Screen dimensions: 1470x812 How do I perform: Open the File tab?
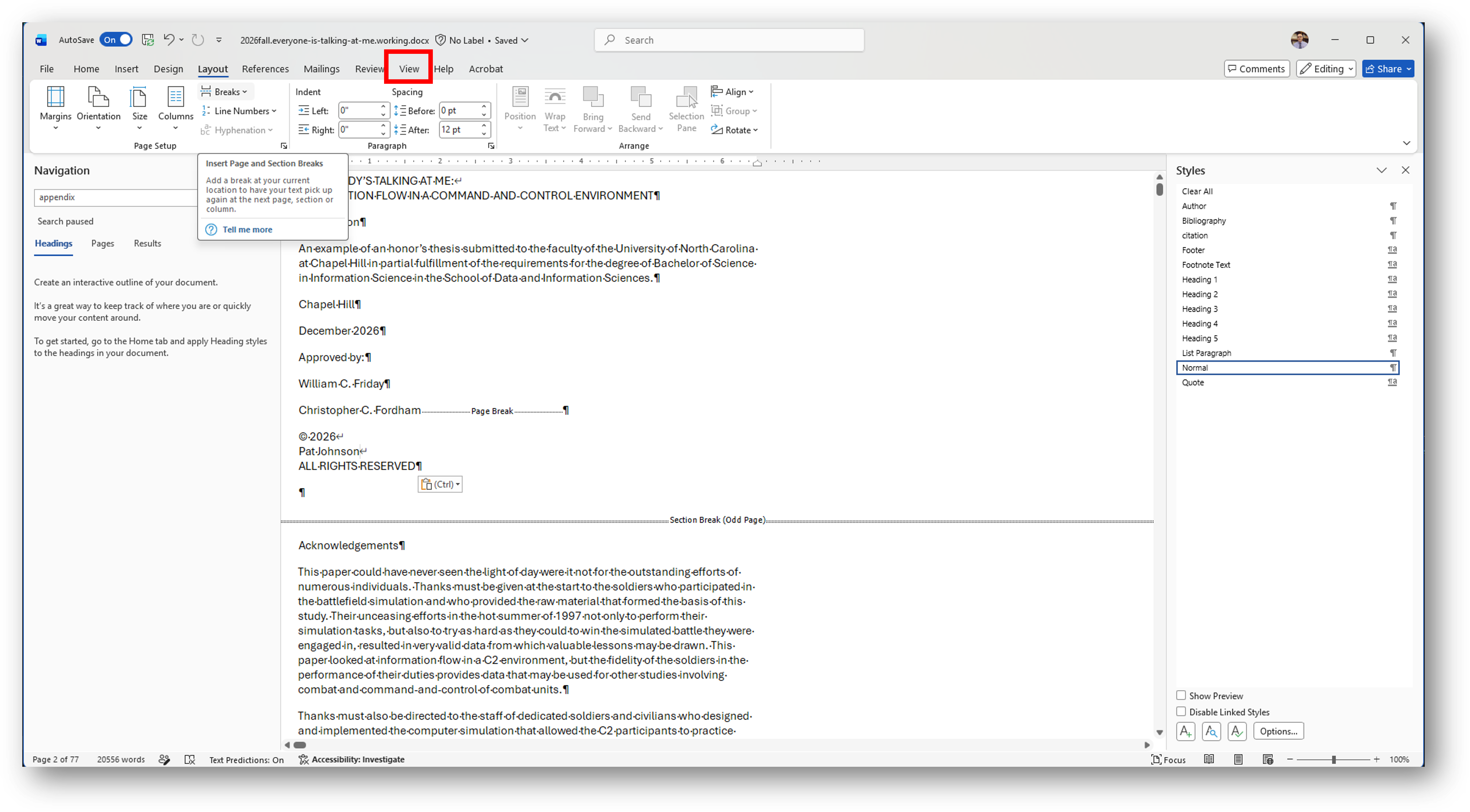point(47,68)
